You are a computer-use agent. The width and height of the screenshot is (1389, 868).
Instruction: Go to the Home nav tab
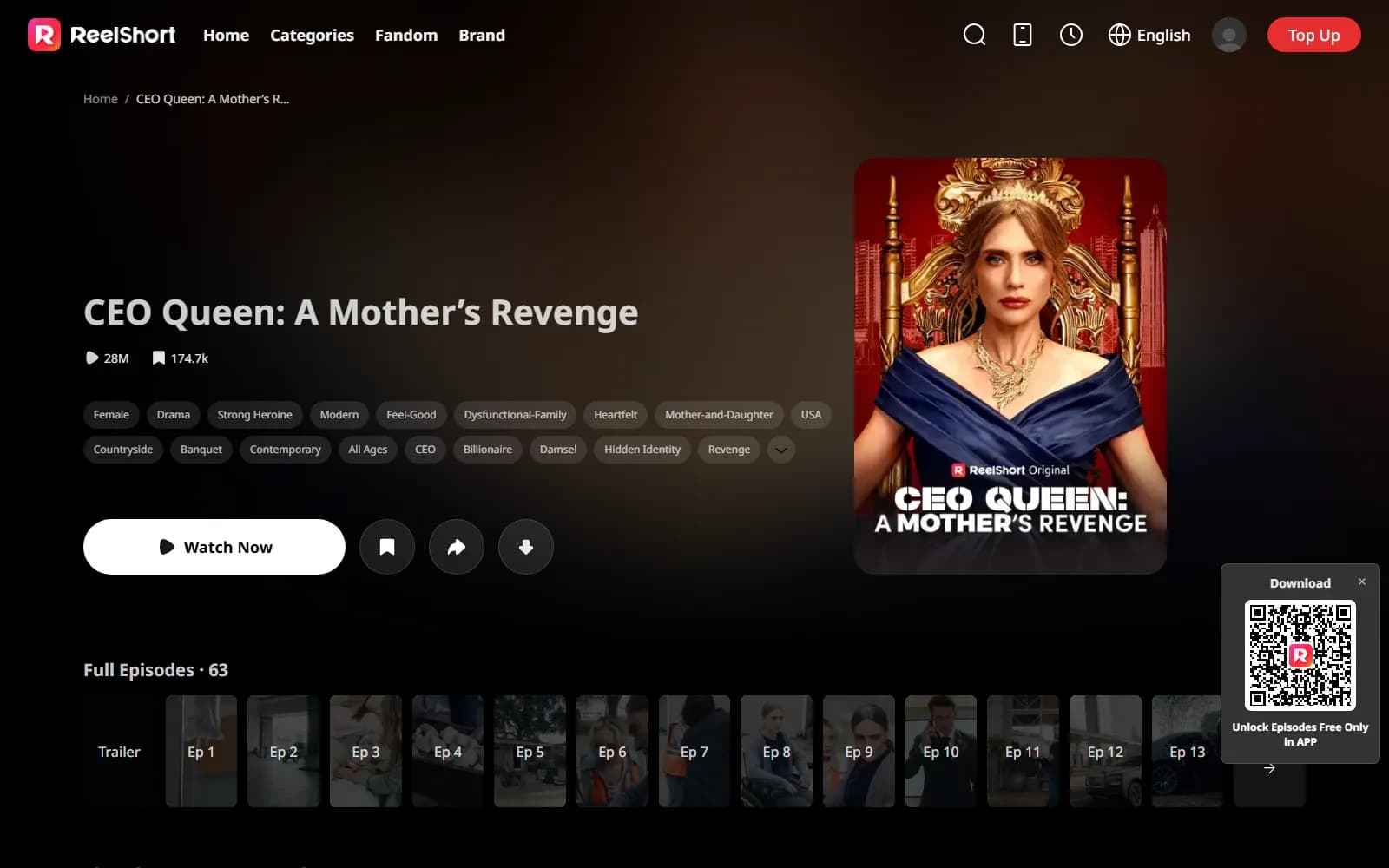click(x=226, y=35)
